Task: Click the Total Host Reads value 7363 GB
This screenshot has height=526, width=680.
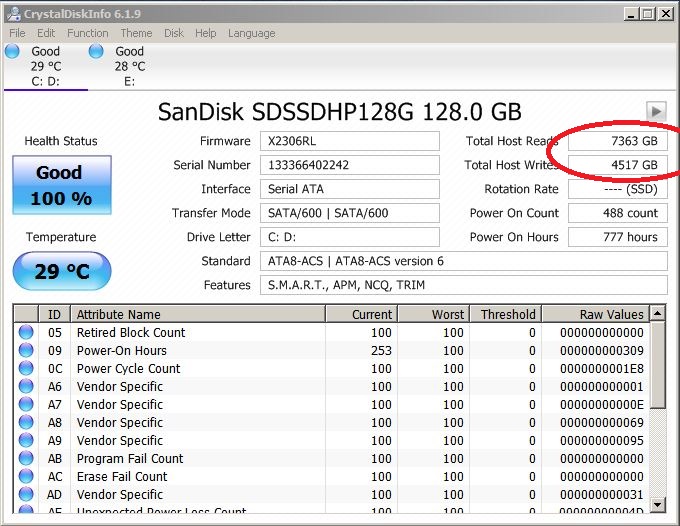Action: pos(618,141)
